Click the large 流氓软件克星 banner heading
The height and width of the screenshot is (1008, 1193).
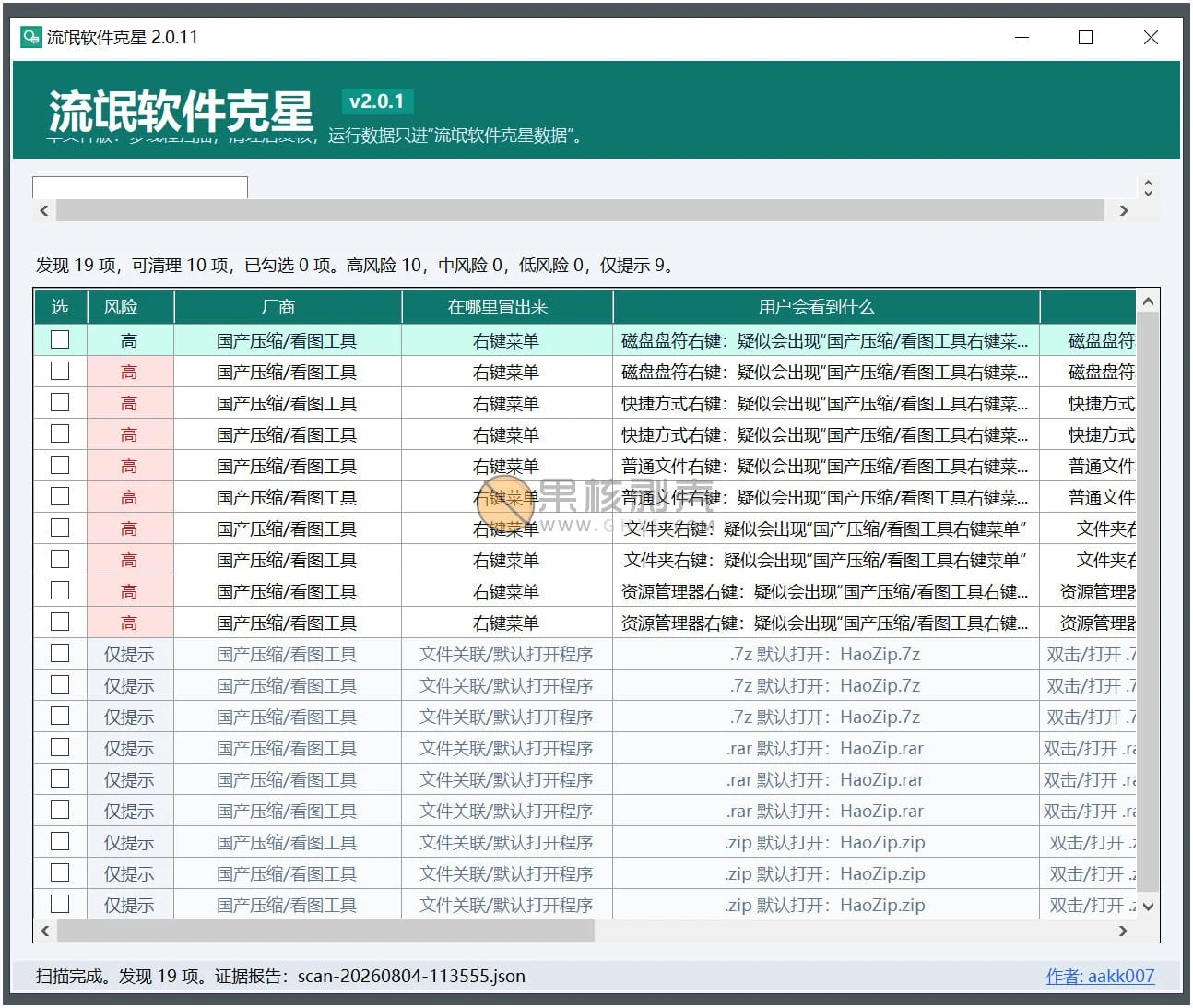tap(181, 112)
